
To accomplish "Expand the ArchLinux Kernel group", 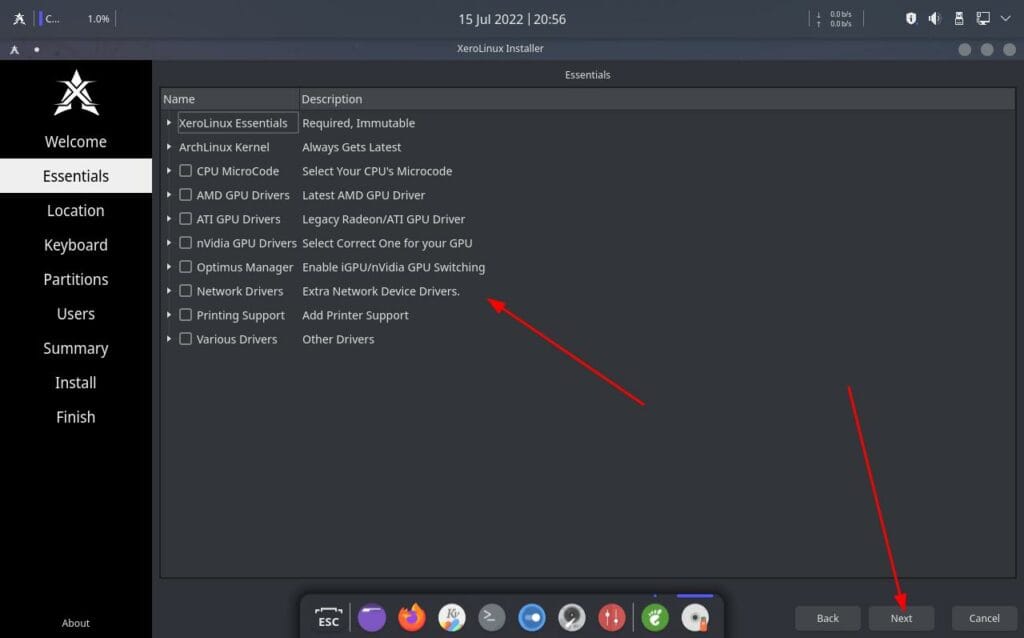I will tap(168, 147).
